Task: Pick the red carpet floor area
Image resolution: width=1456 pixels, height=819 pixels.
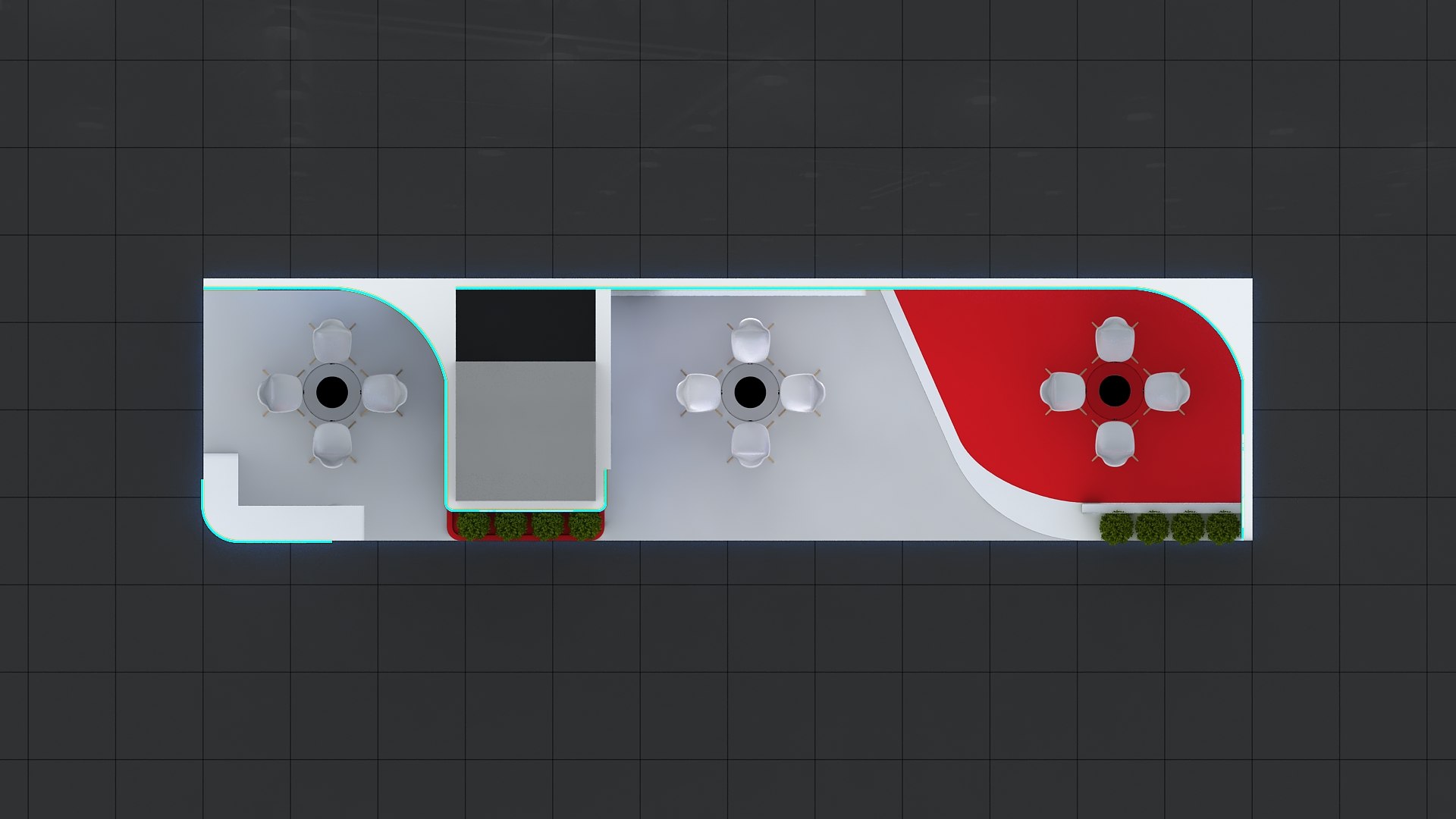Action: pyautogui.click(x=1001, y=379)
